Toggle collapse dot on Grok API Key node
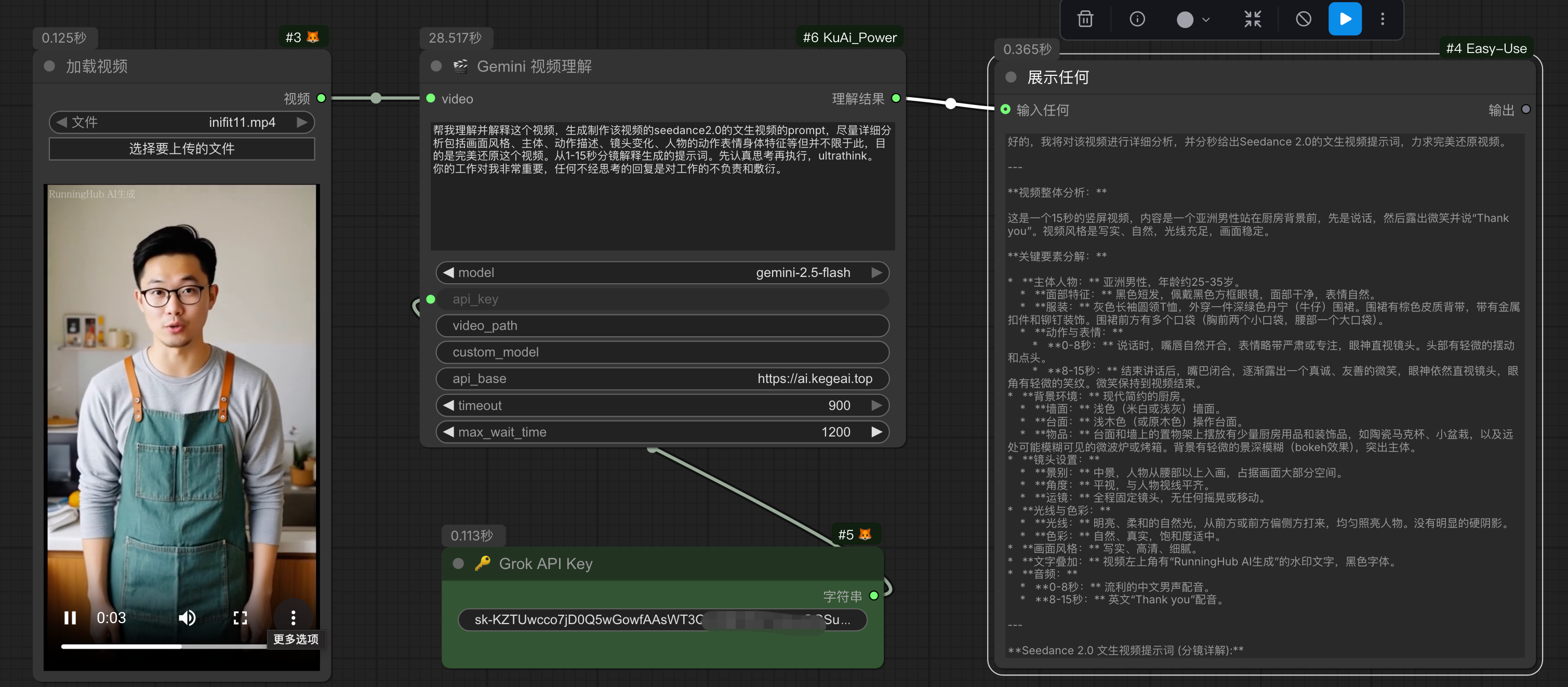The width and height of the screenshot is (1568, 687). pos(458,563)
